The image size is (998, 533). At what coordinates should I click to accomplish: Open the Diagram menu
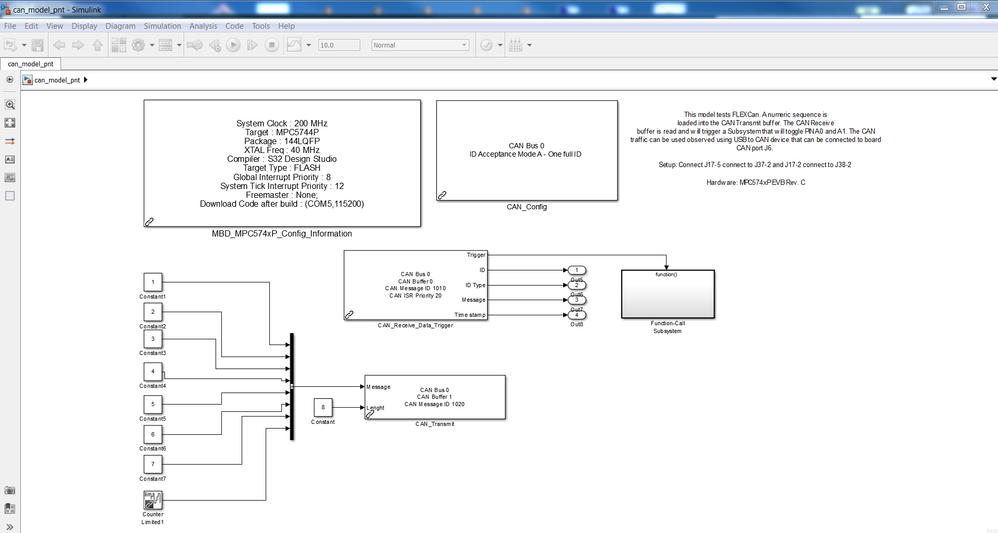[x=120, y=26]
